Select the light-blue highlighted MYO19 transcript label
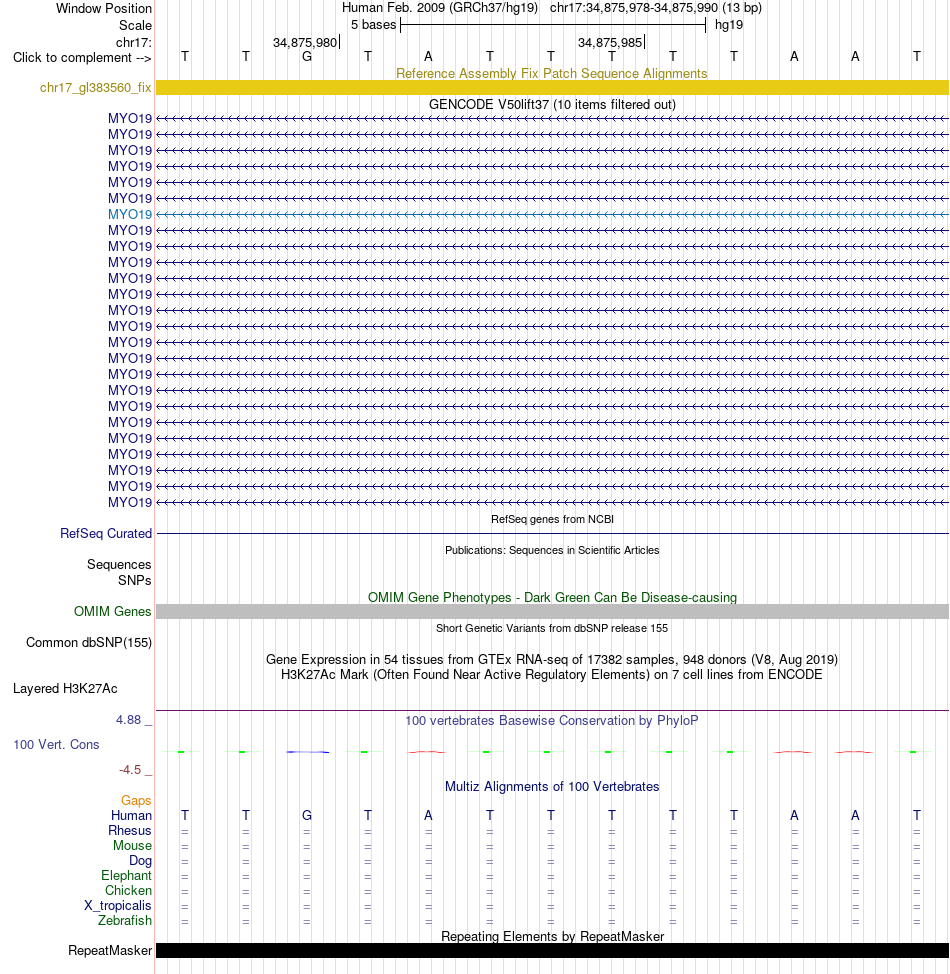 (x=130, y=214)
